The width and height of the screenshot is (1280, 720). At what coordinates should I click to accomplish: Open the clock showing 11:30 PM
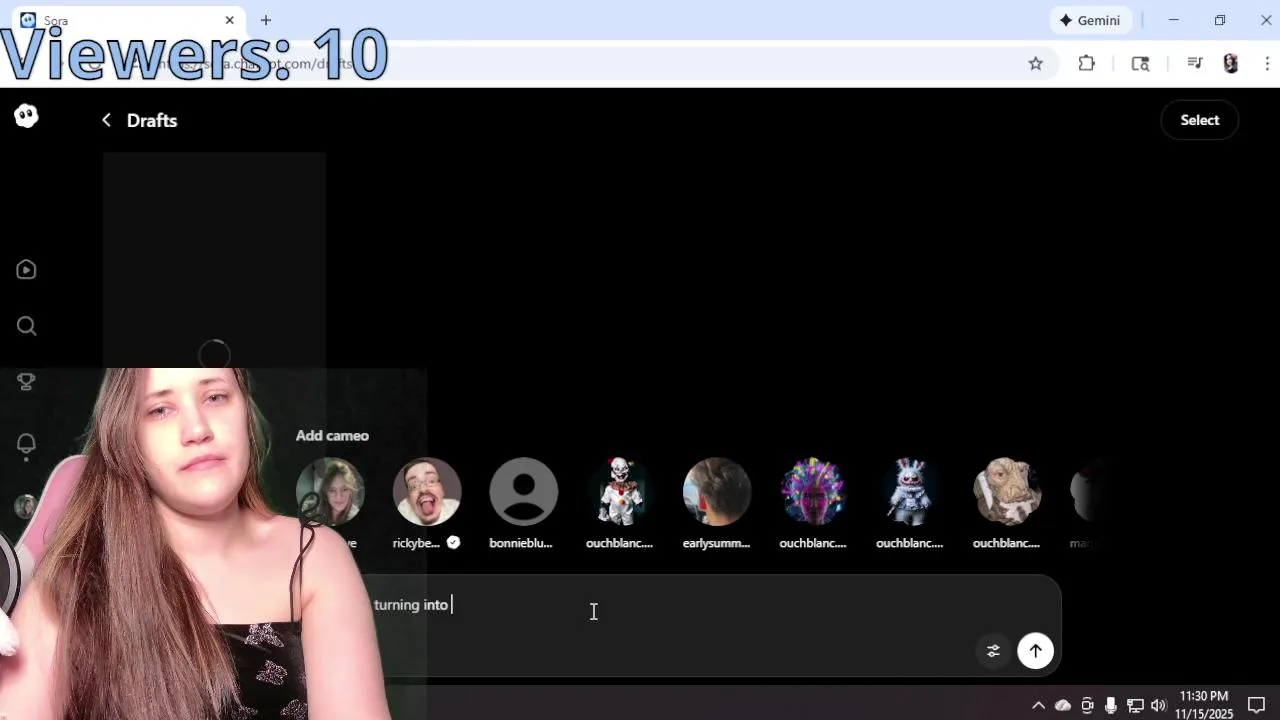coord(1204,705)
